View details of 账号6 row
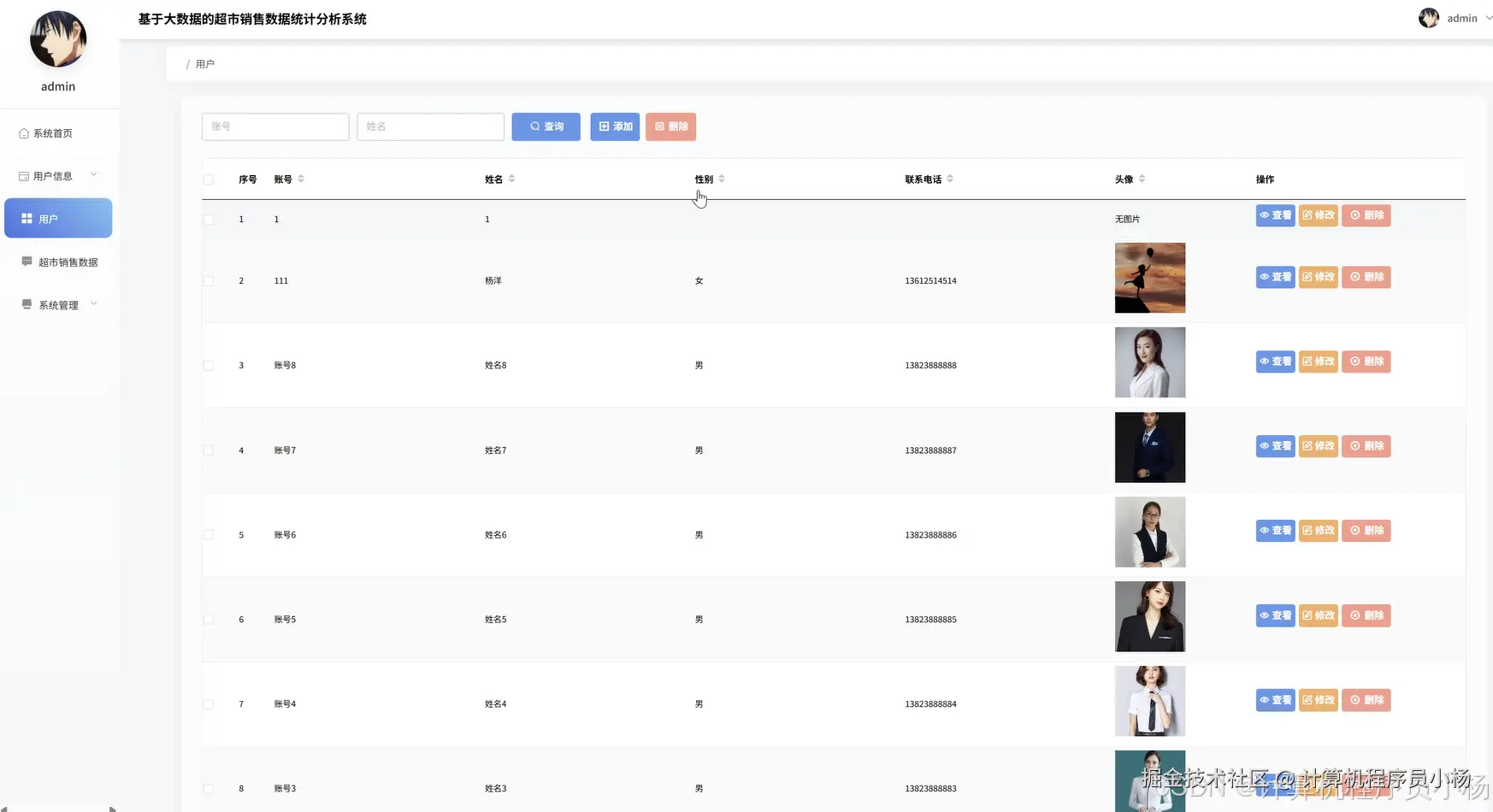Image resolution: width=1493 pixels, height=812 pixels. pyautogui.click(x=1275, y=531)
